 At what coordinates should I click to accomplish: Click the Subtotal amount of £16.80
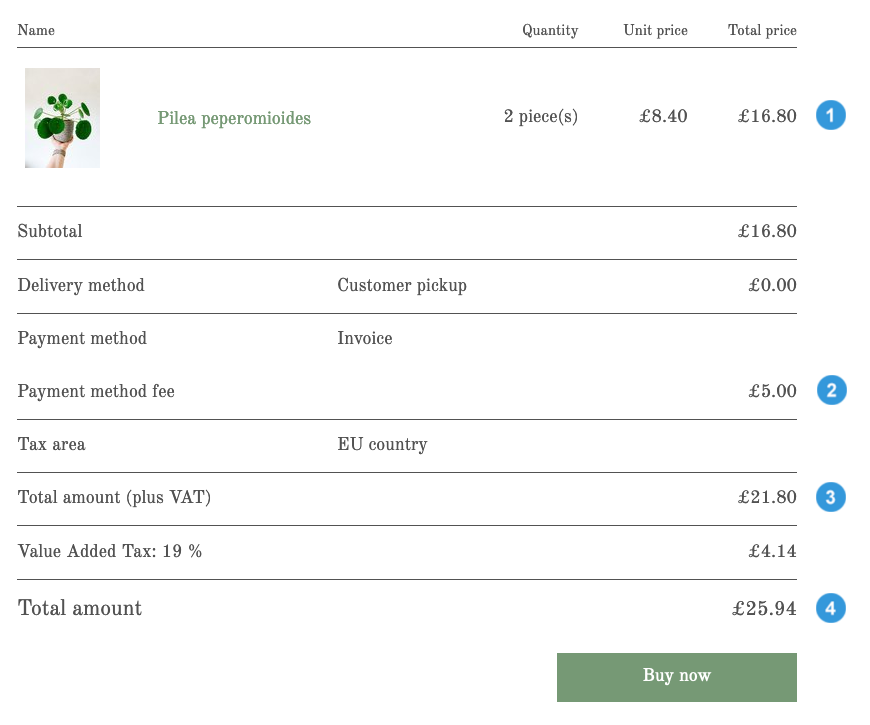pyautogui.click(x=767, y=231)
